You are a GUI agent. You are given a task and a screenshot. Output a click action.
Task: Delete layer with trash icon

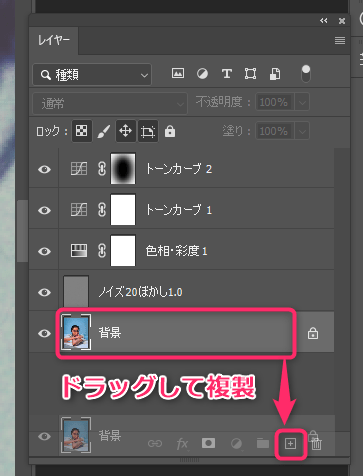point(317,444)
